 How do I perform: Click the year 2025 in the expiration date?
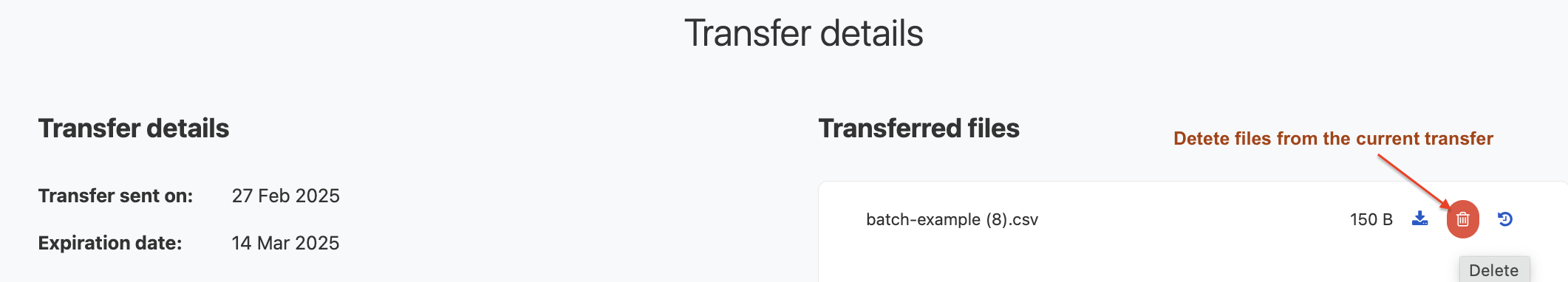point(317,243)
